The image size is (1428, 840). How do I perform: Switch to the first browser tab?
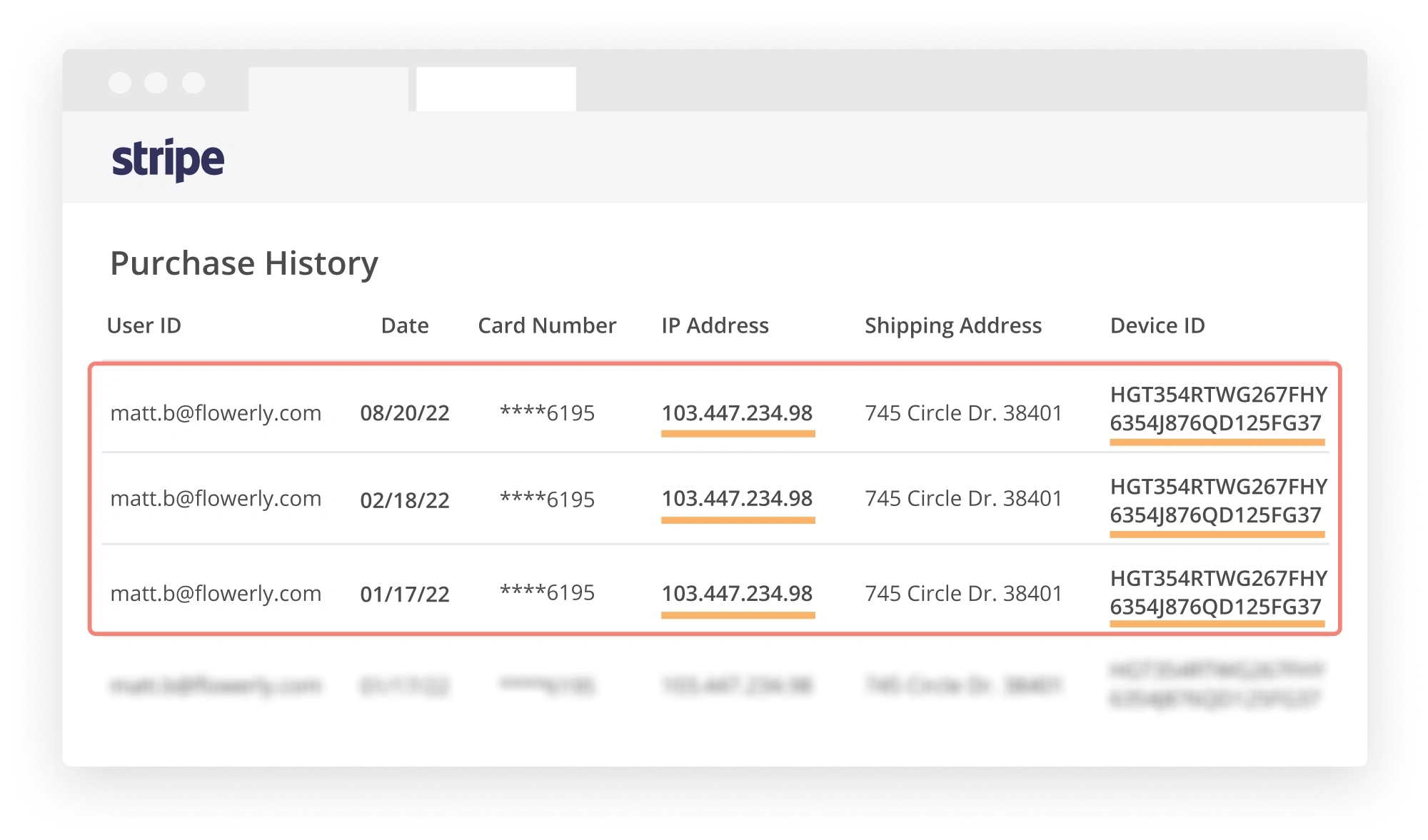[x=328, y=89]
